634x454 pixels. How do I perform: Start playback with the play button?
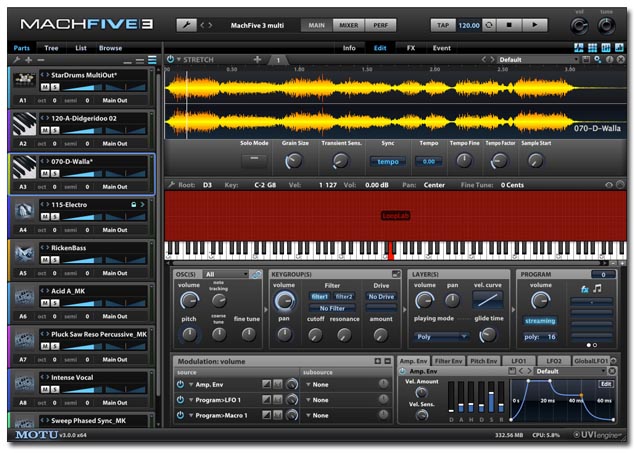point(535,25)
